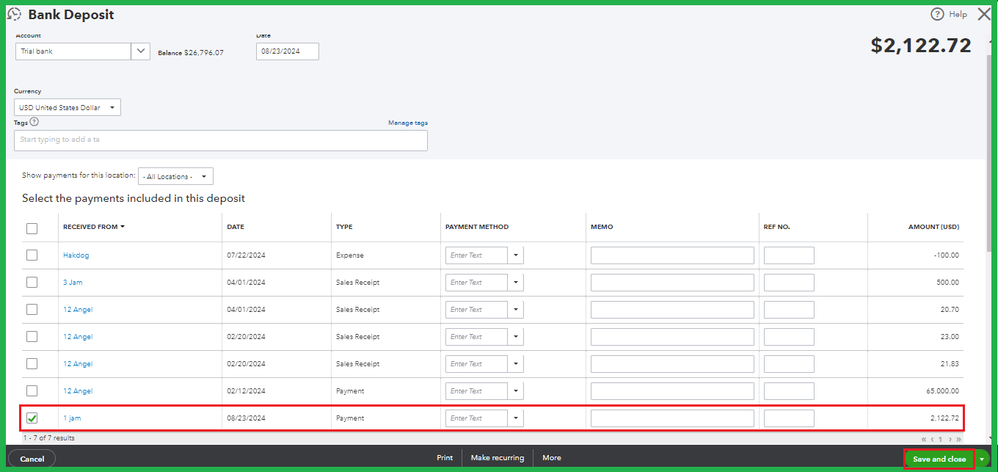Check the 3 Jam sales receipt checkbox

[32, 282]
